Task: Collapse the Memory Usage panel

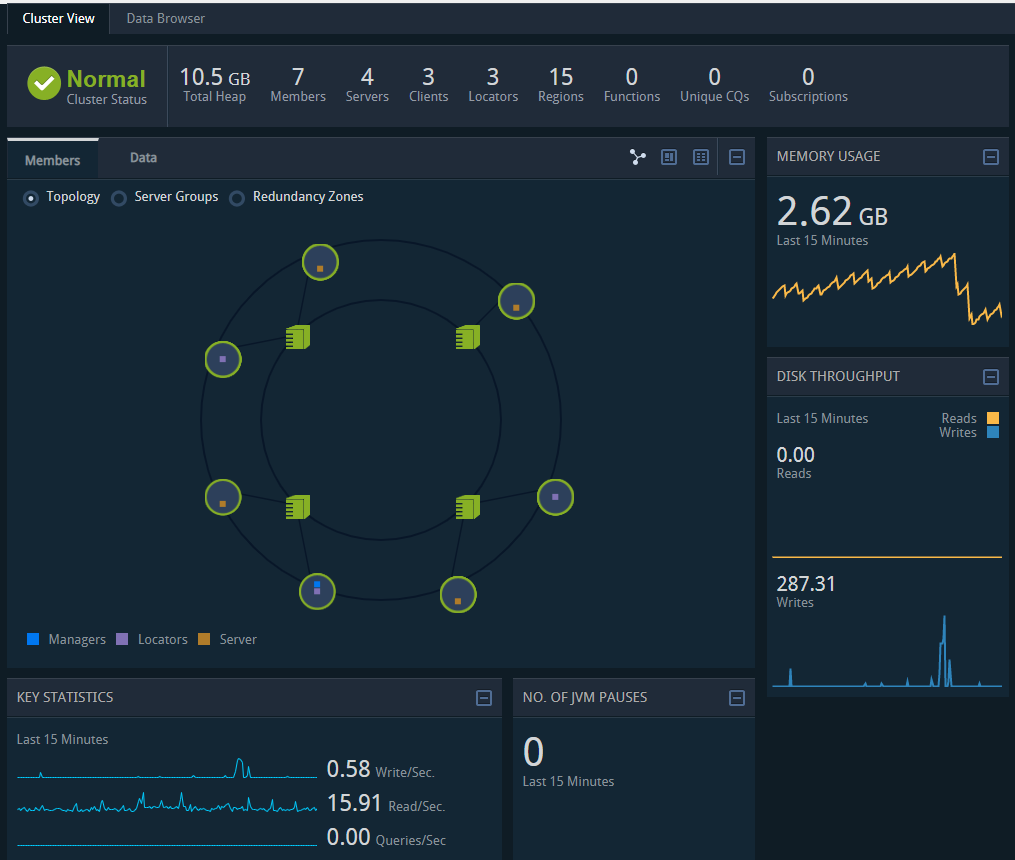Action: 990,157
